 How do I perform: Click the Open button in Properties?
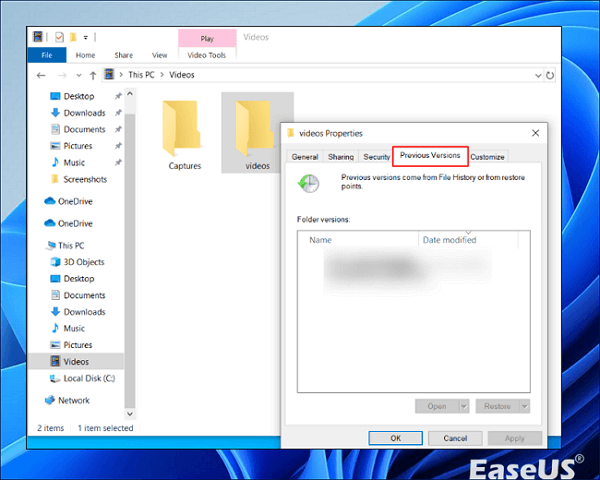437,406
